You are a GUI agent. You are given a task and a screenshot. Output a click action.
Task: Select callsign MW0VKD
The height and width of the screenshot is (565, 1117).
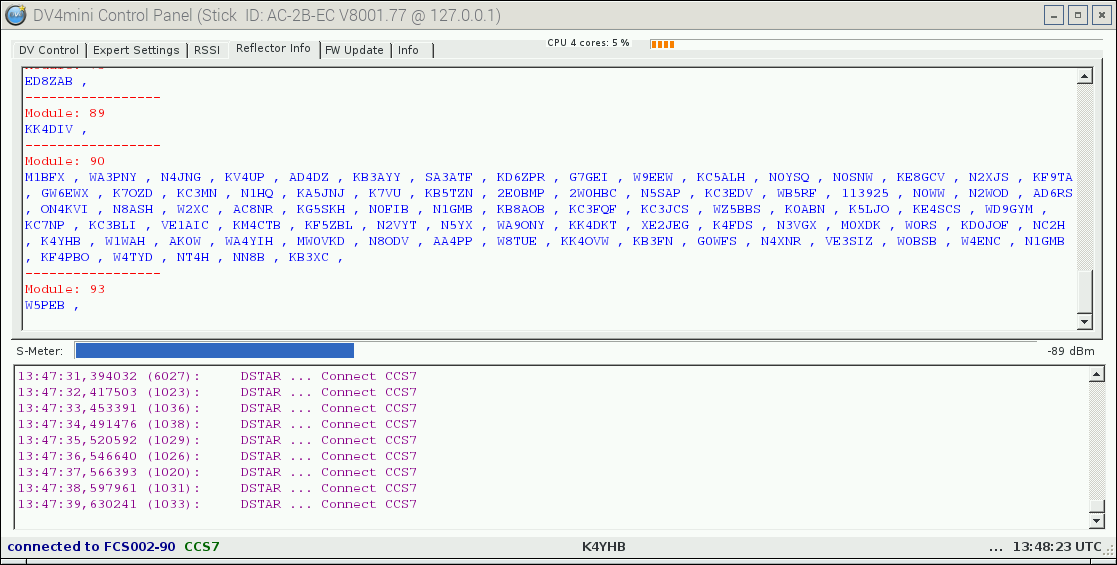click(x=321, y=242)
